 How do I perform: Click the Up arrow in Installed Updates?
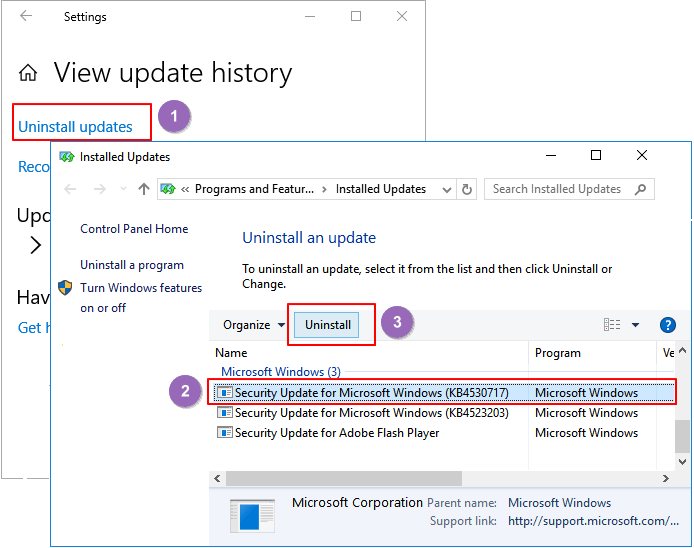pyautogui.click(x=144, y=189)
